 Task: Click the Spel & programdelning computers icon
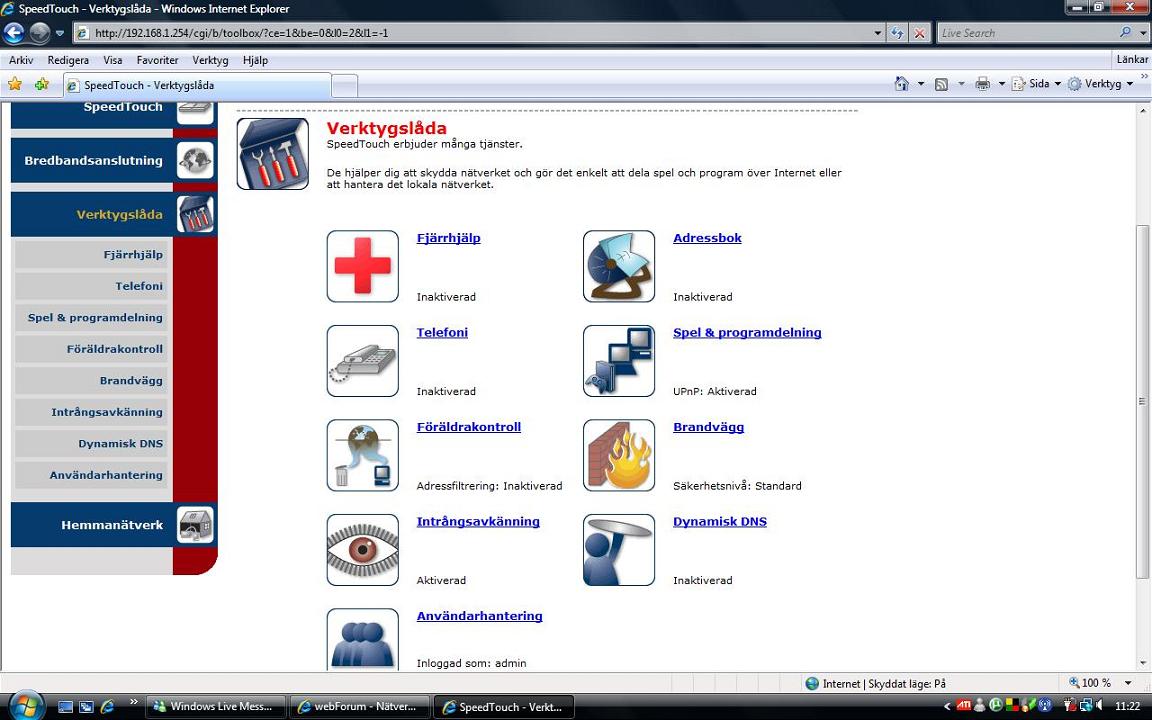click(619, 361)
